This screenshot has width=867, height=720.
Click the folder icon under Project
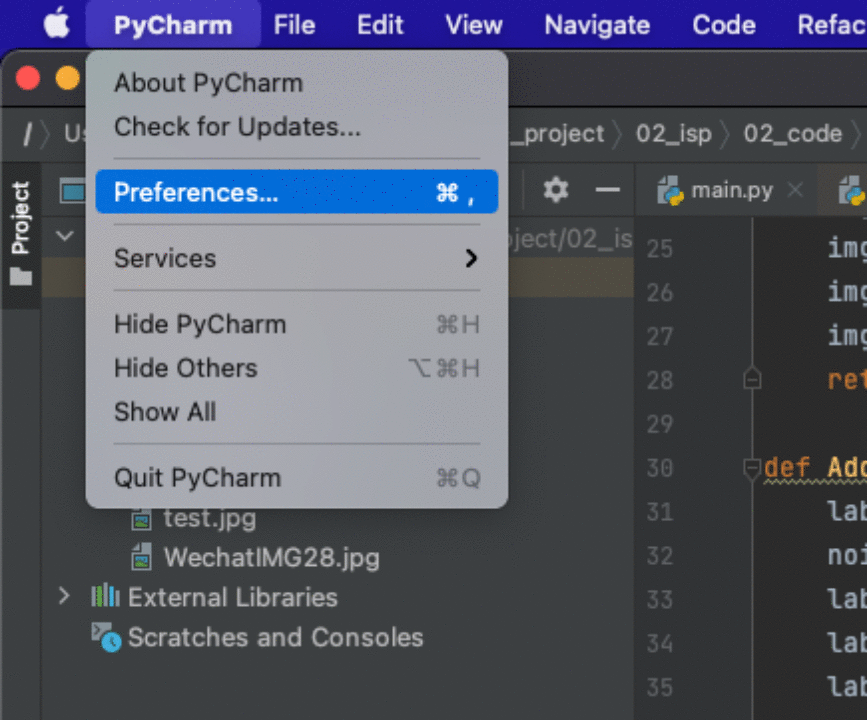click(x=21, y=276)
